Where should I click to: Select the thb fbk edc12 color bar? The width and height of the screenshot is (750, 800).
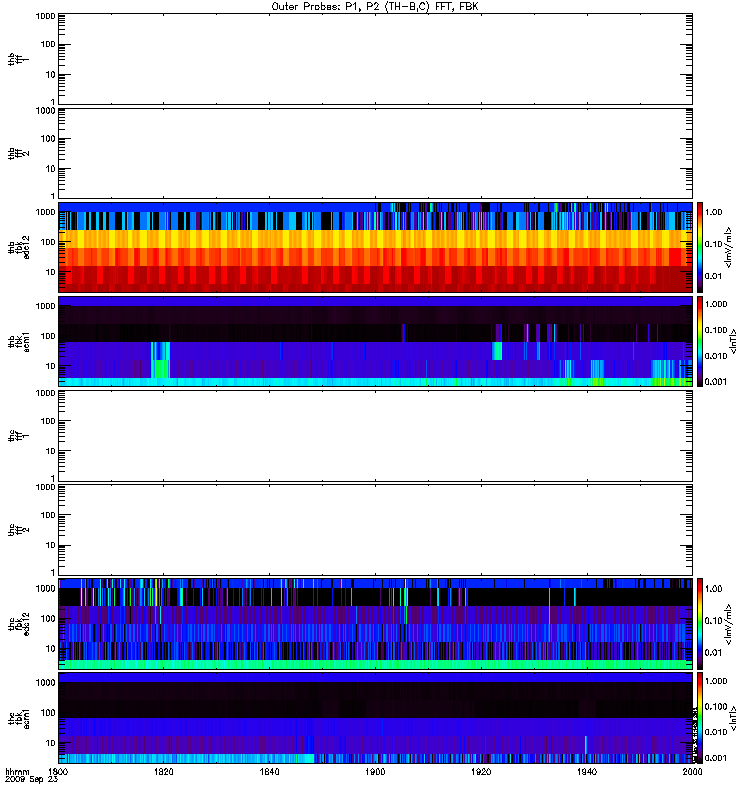[x=700, y=247]
